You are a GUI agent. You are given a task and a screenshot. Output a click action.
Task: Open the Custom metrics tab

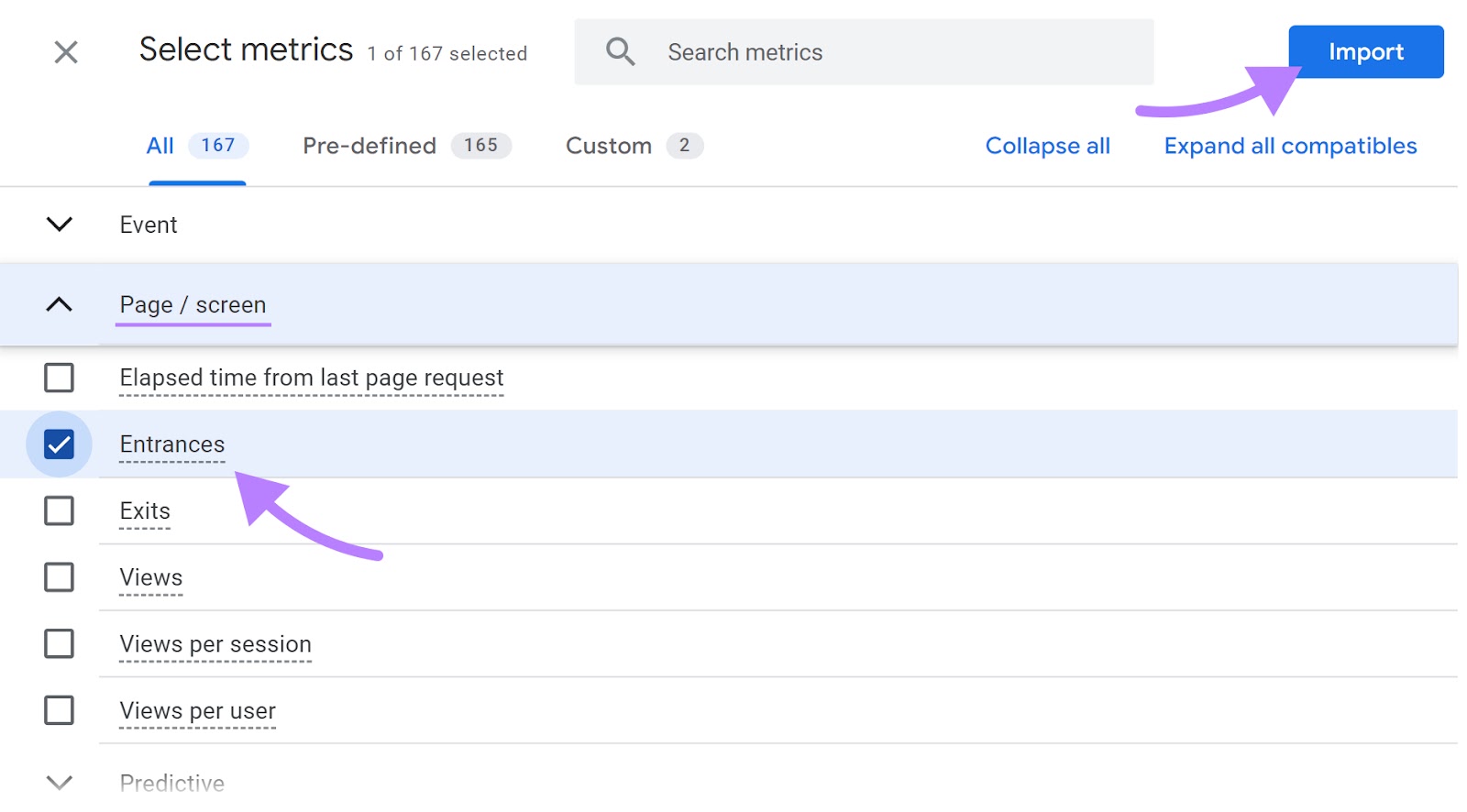[634, 146]
